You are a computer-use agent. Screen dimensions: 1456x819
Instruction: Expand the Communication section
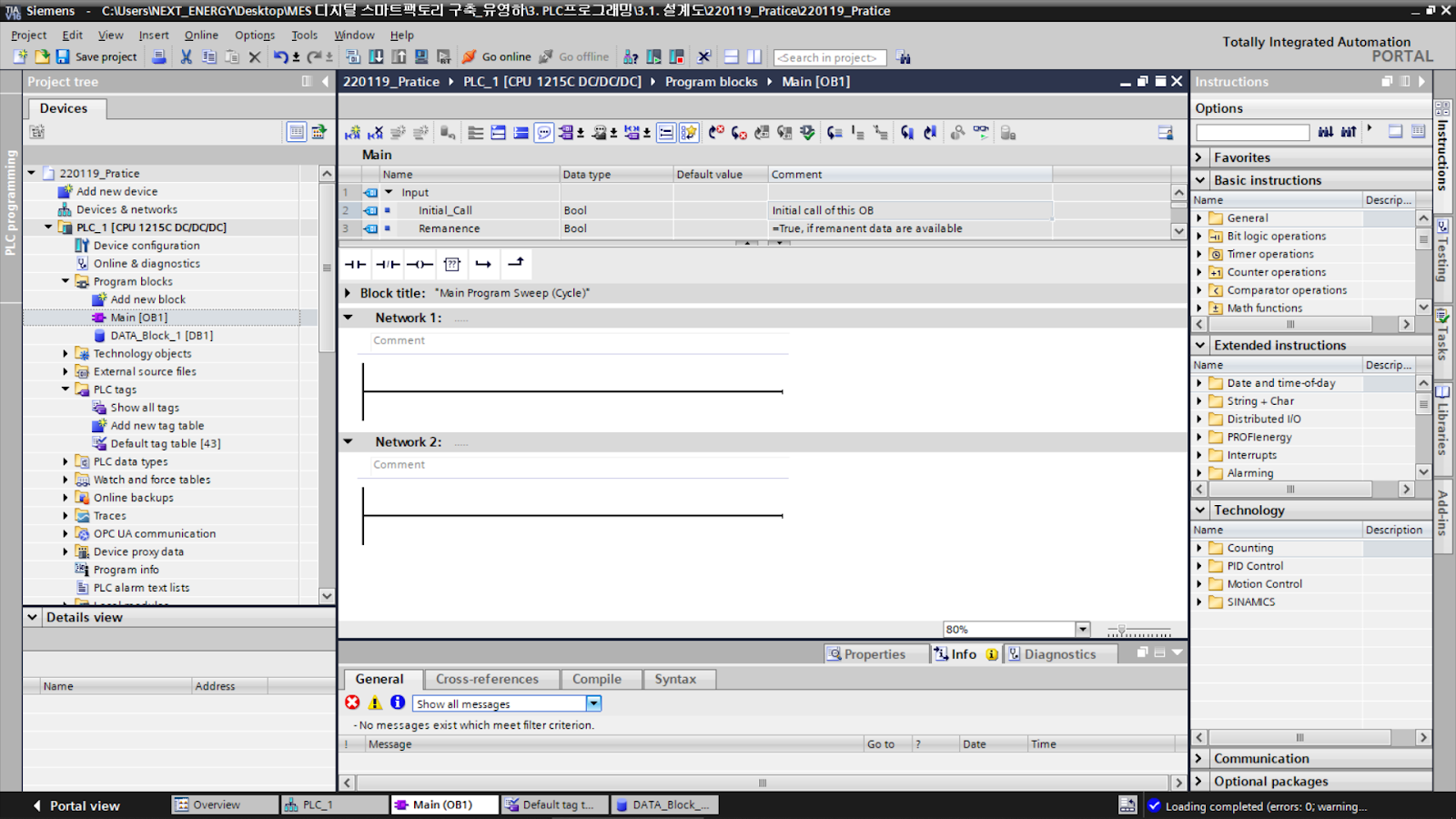(1199, 758)
